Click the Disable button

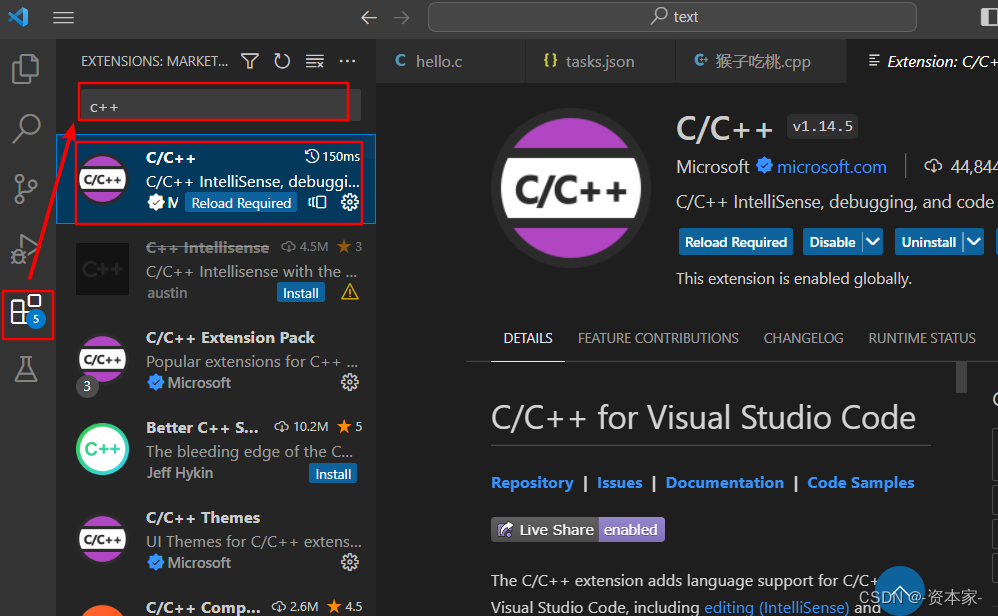(x=833, y=242)
